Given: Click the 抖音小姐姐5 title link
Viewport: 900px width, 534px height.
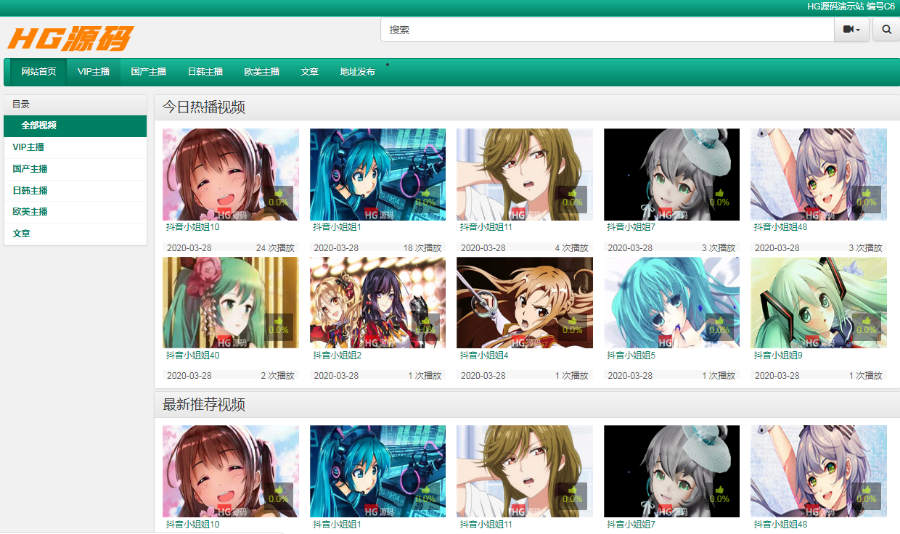Looking at the screenshot, I should 631,355.
